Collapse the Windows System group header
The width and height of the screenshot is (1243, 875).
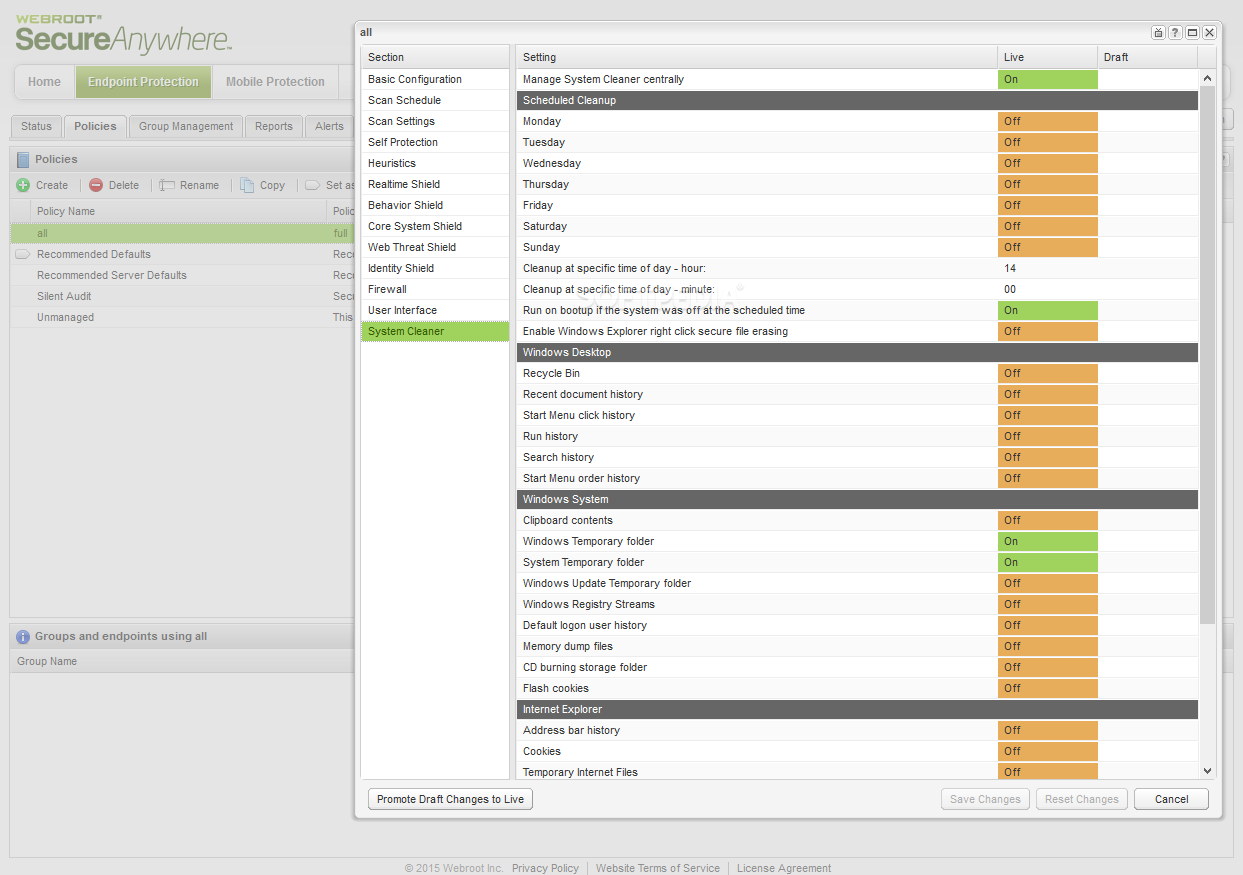coord(857,499)
